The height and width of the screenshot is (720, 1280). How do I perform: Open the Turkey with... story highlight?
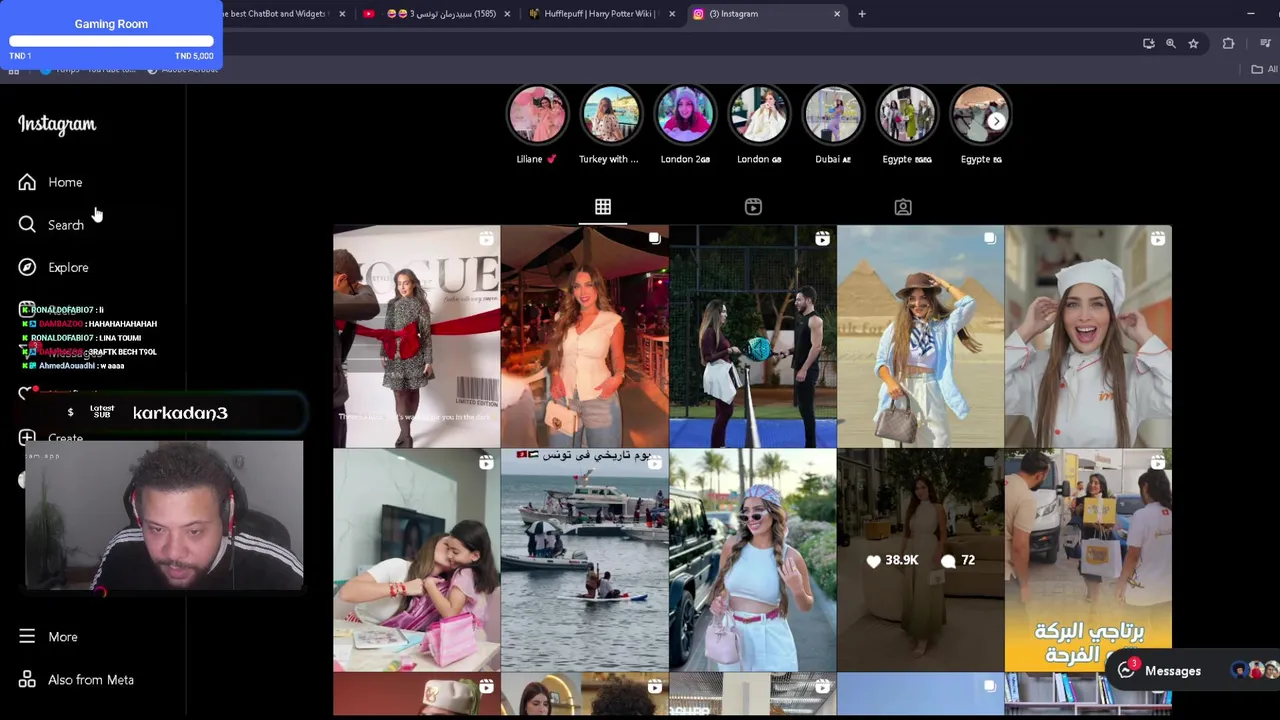[x=610, y=115]
